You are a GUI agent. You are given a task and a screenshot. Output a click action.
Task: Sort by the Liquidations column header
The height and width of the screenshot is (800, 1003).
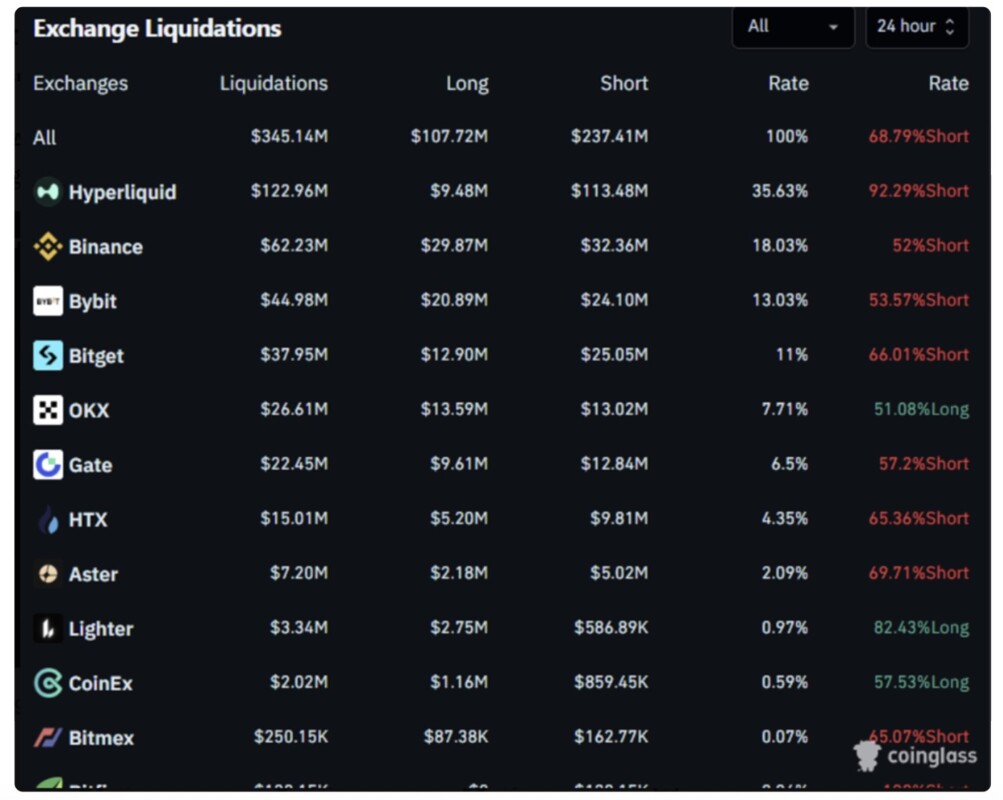tap(273, 84)
